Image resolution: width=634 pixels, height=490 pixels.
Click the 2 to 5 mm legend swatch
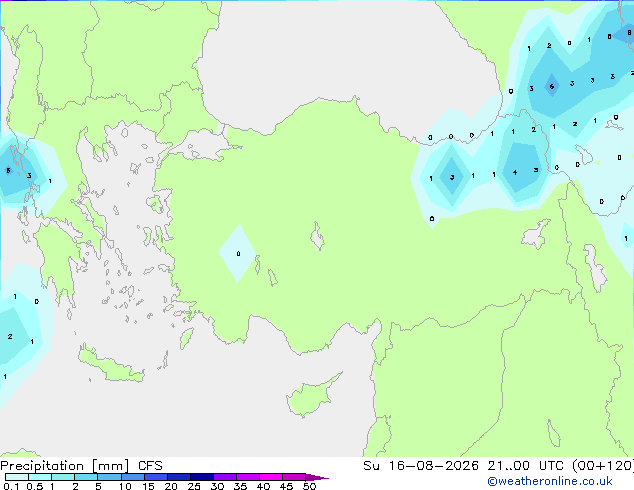point(86,477)
